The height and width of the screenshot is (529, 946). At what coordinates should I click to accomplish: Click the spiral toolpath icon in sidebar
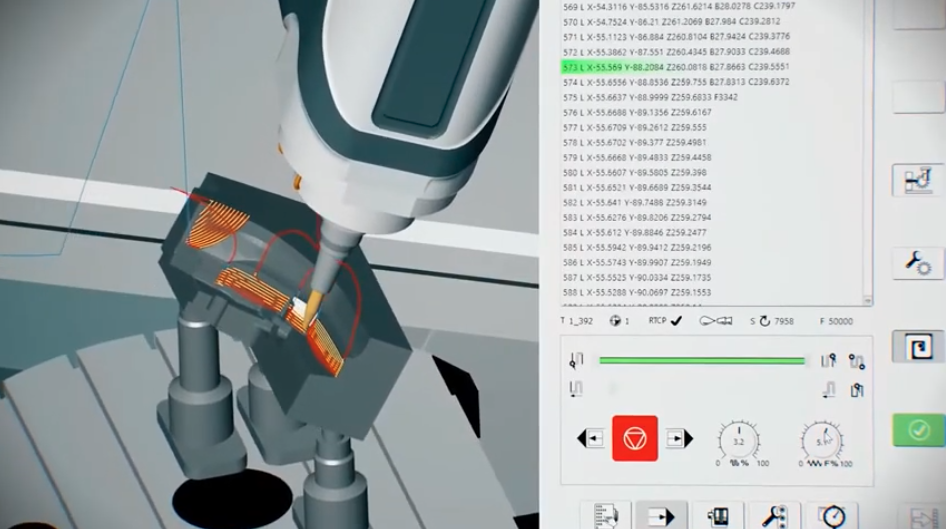tap(918, 347)
